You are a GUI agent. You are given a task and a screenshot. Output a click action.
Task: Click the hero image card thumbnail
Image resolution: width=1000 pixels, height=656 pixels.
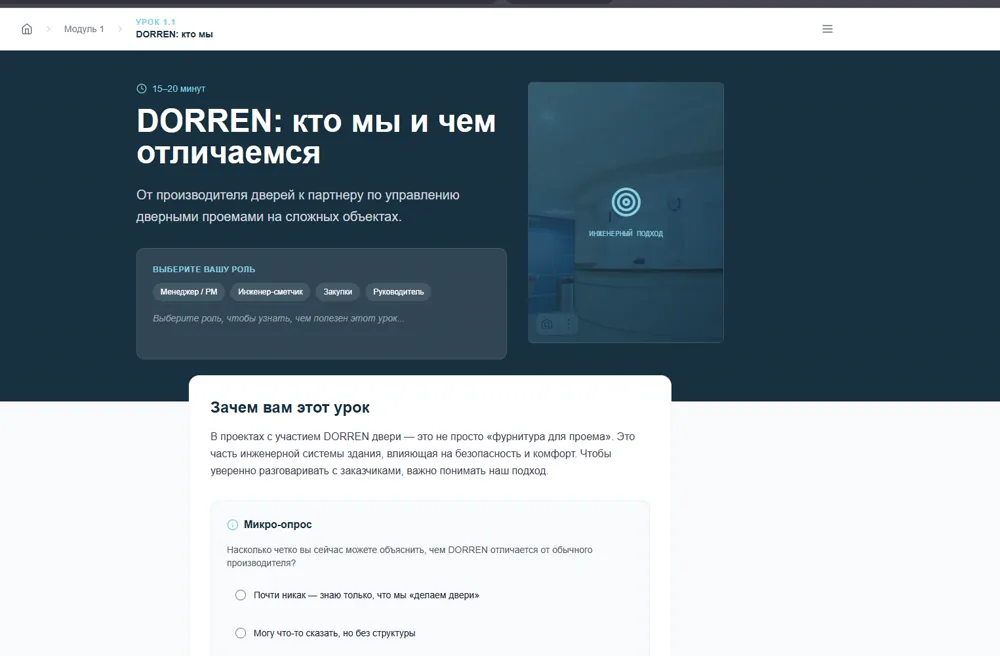tap(626, 212)
